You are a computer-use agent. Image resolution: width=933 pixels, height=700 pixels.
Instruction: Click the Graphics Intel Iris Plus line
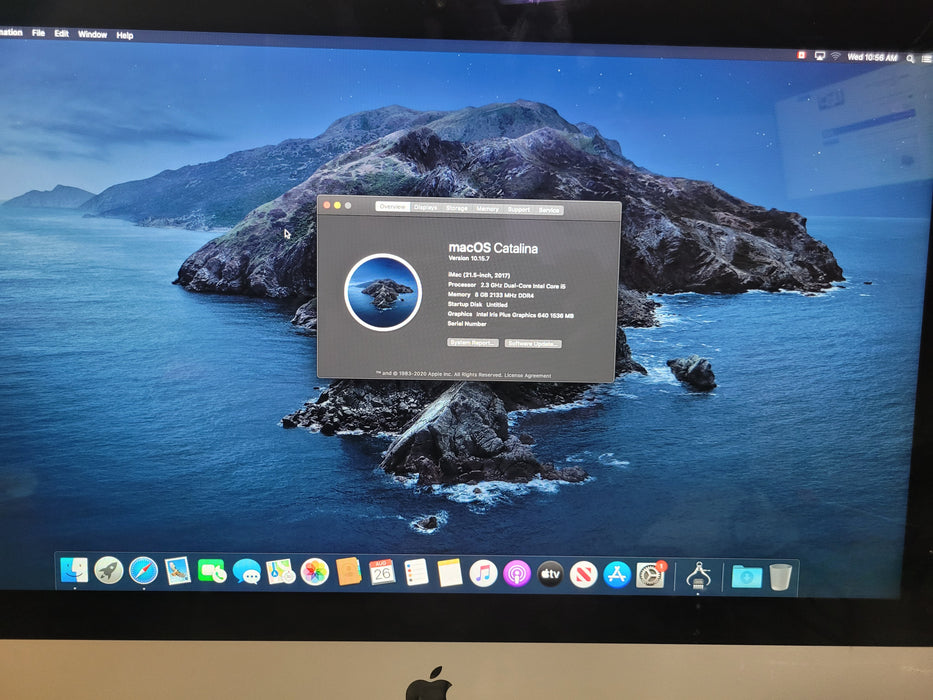511,314
